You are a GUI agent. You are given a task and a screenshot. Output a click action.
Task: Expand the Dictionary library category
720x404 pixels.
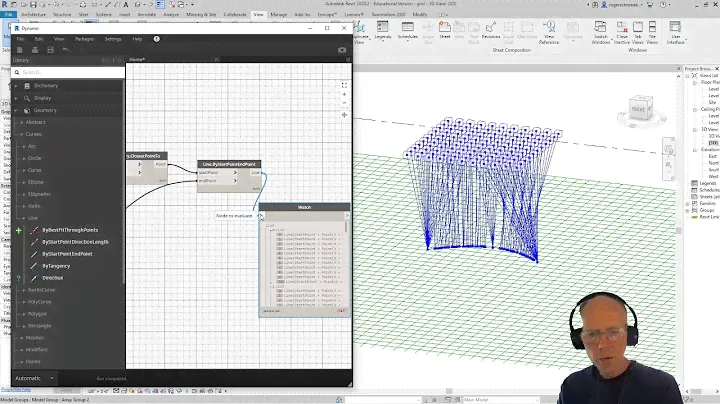tap(45, 86)
